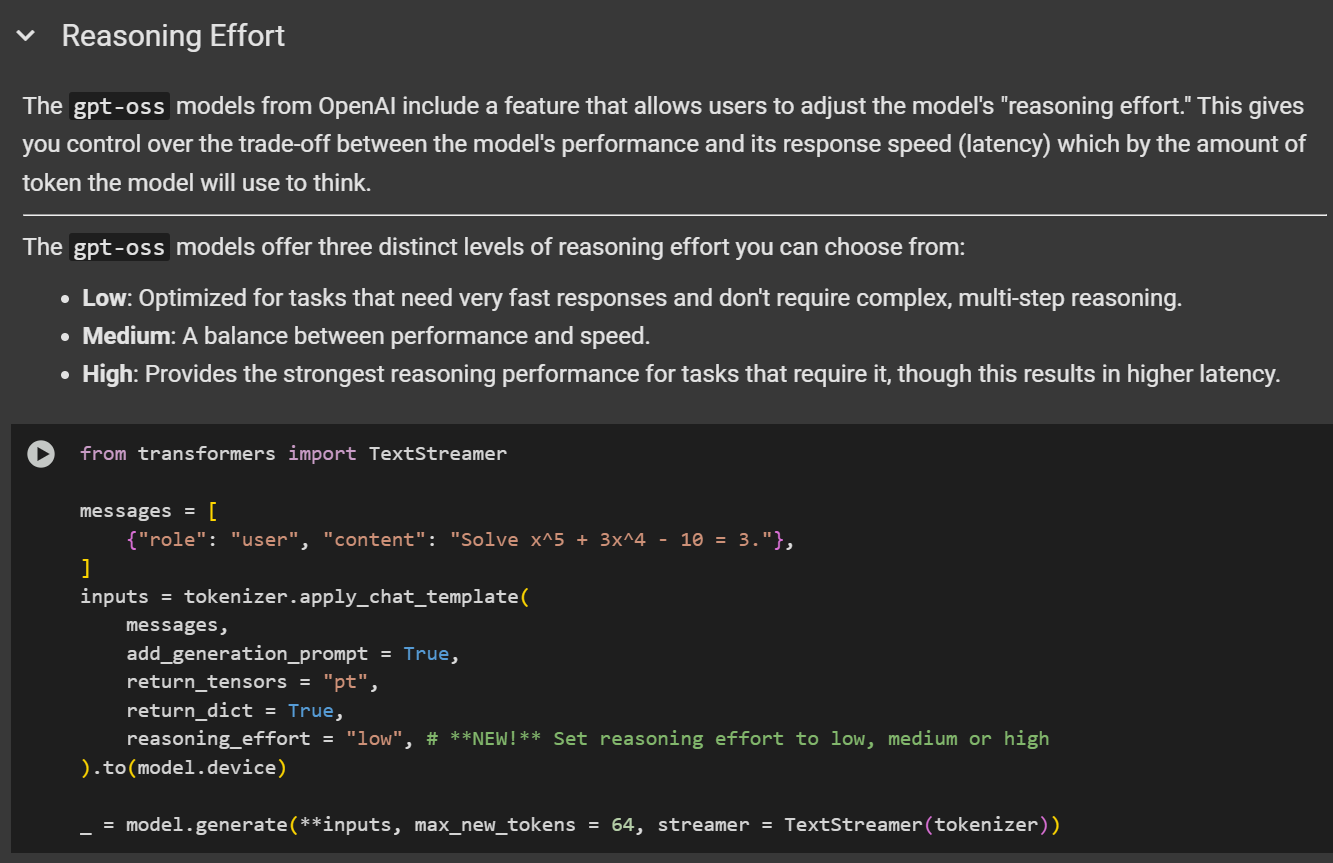Click the **NEW!** green code comment
1333x863 pixels.
pyautogui.click(x=737, y=739)
